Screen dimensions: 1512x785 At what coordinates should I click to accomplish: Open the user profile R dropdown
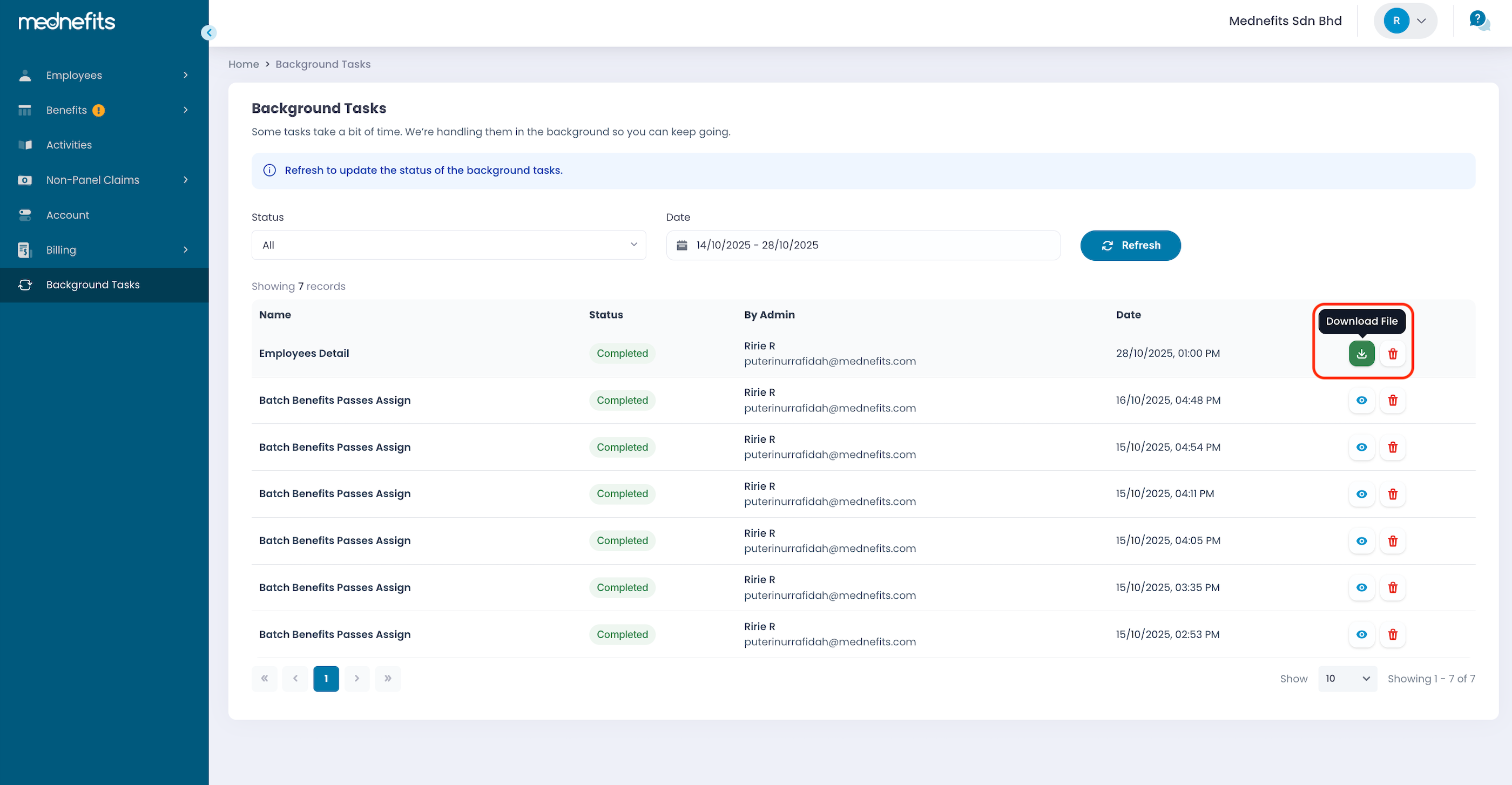[x=1405, y=21]
